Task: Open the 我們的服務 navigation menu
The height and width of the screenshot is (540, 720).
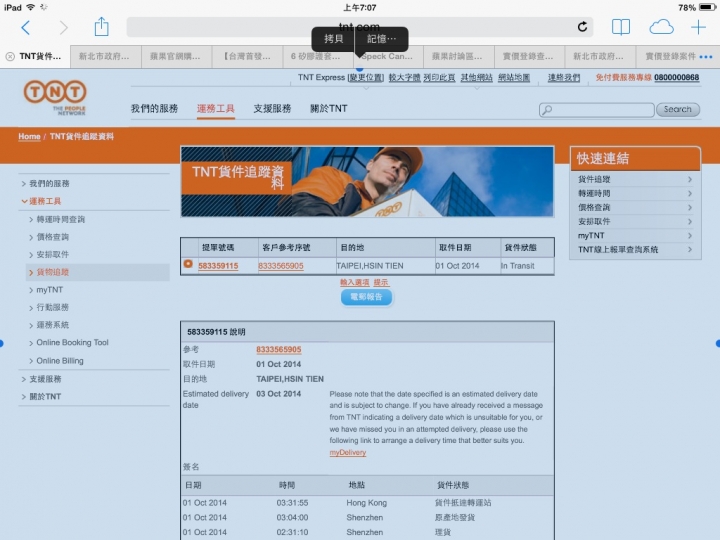Action: (154, 108)
